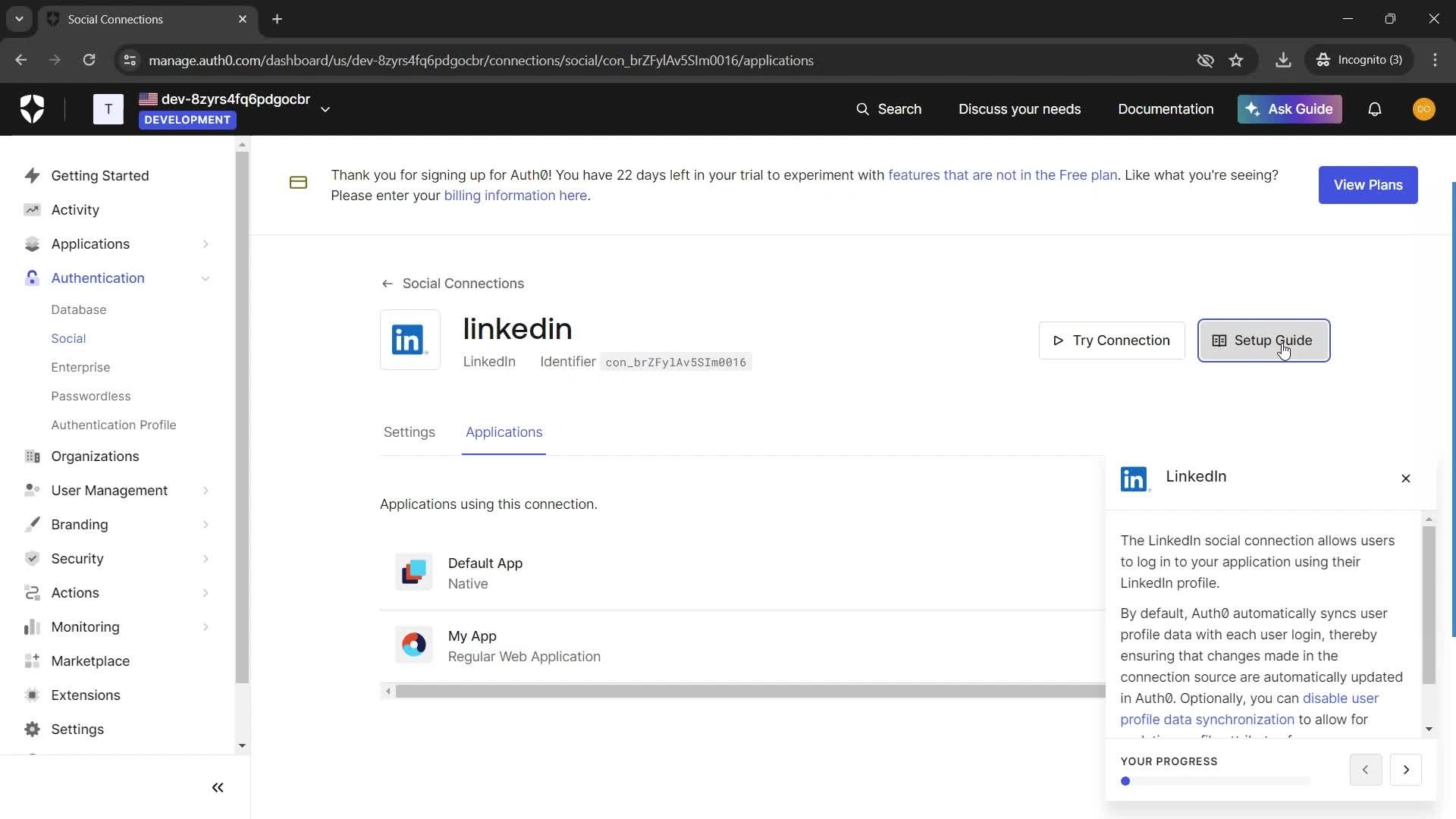
Task: Click the View Plans button
Action: pos(1368,185)
